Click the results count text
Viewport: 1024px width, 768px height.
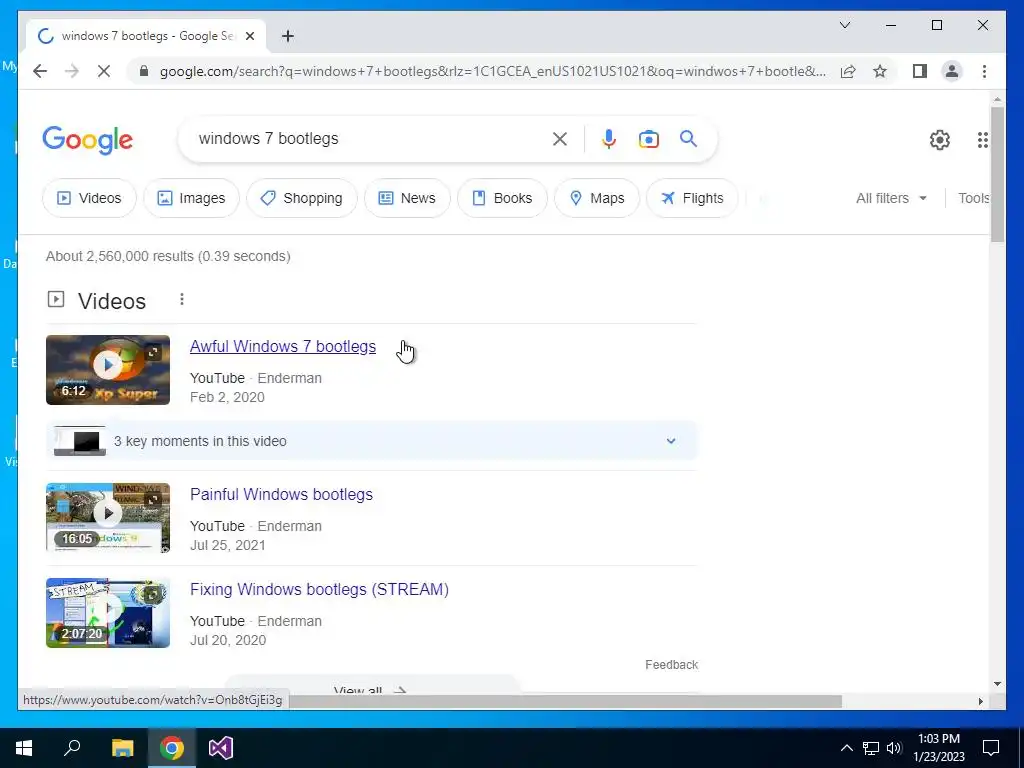[x=168, y=256]
